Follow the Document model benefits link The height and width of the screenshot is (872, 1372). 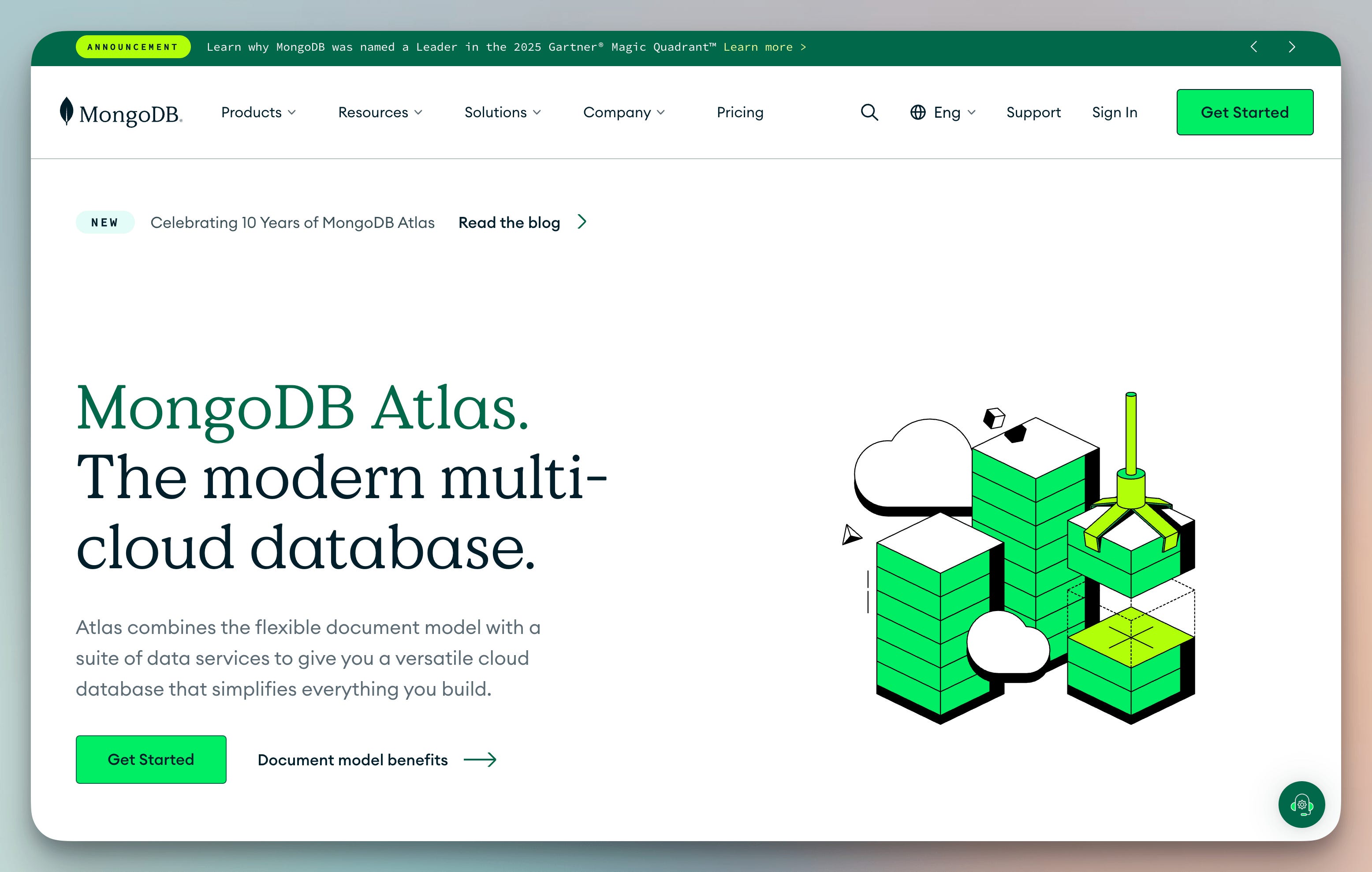352,760
